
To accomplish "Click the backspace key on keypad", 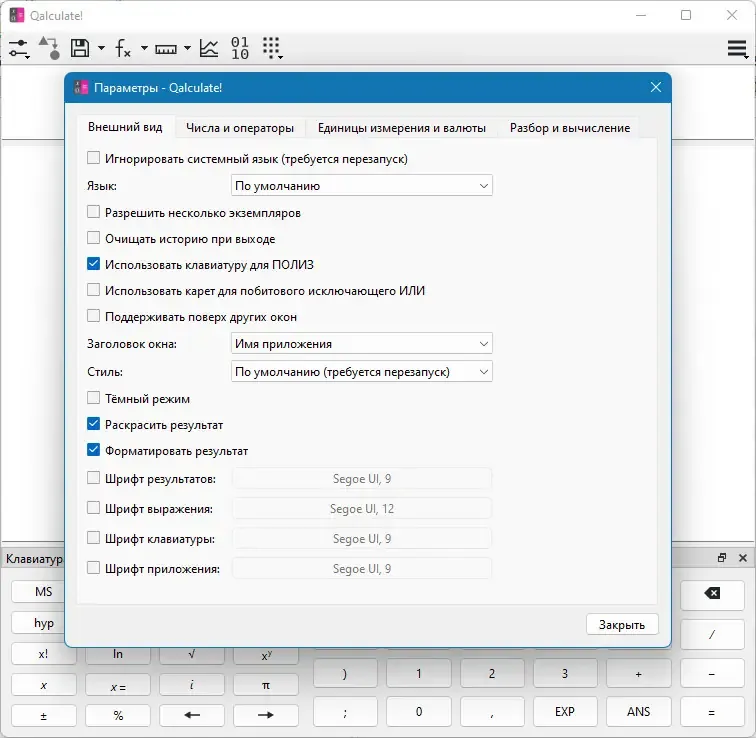I will click(x=712, y=593).
